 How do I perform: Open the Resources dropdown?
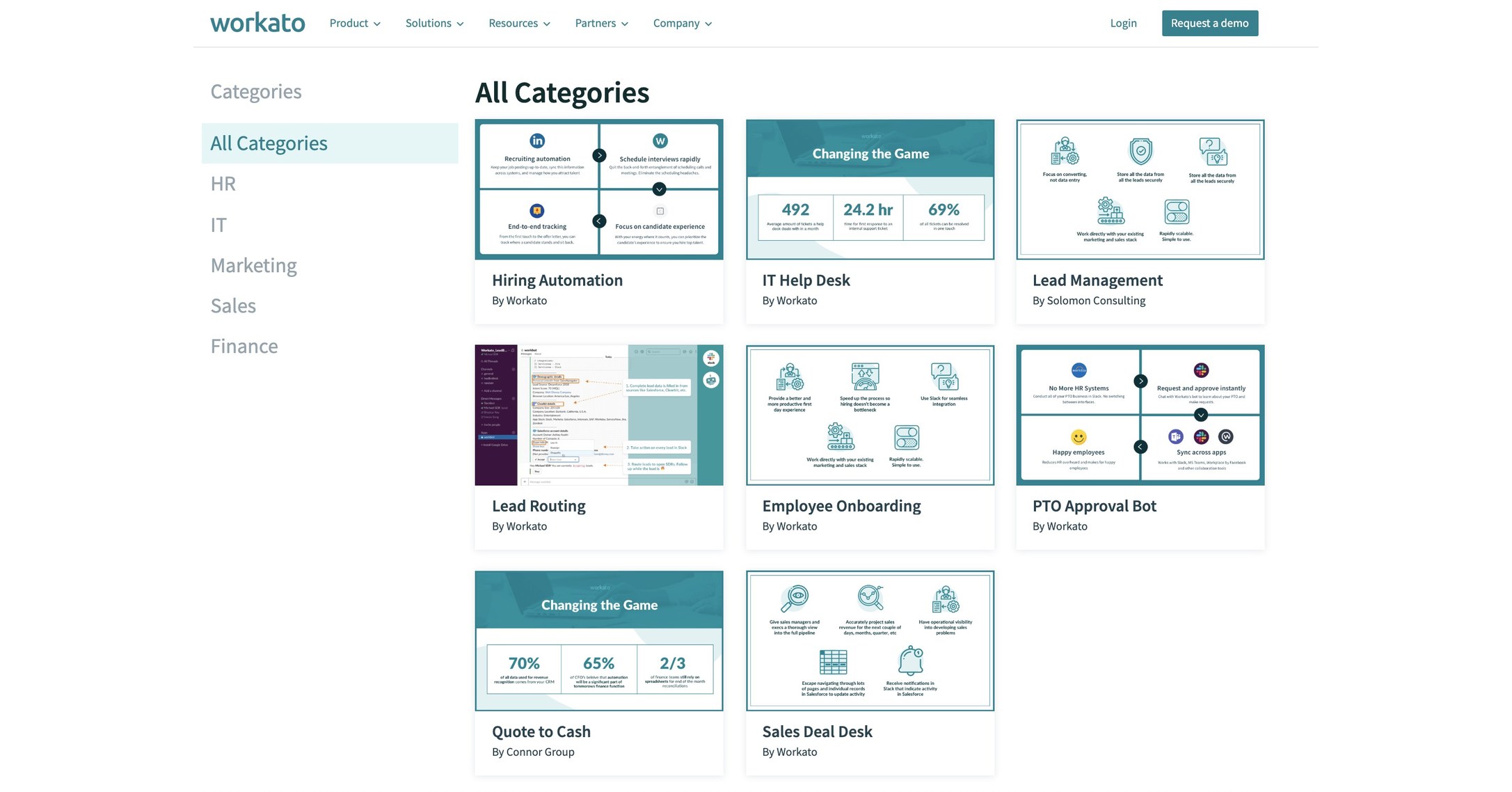point(518,23)
